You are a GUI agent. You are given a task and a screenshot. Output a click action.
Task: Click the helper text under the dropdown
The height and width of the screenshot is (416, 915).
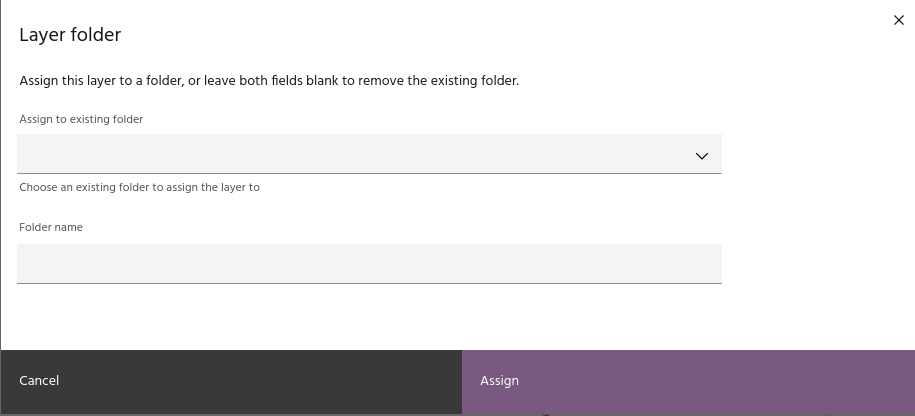[x=139, y=188]
